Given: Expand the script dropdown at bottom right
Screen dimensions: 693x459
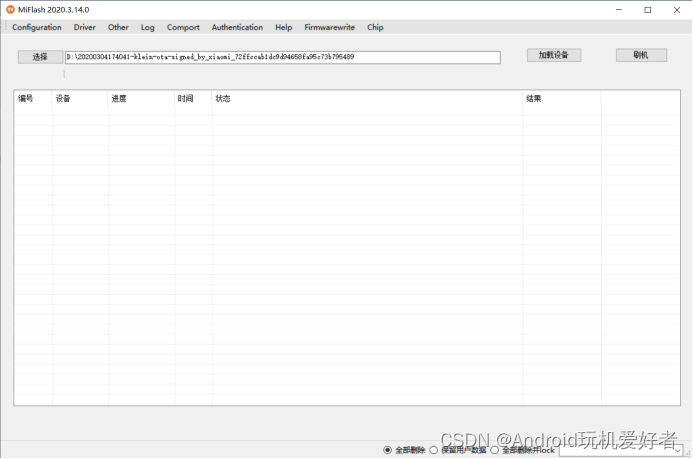Looking at the screenshot, I should (678, 451).
